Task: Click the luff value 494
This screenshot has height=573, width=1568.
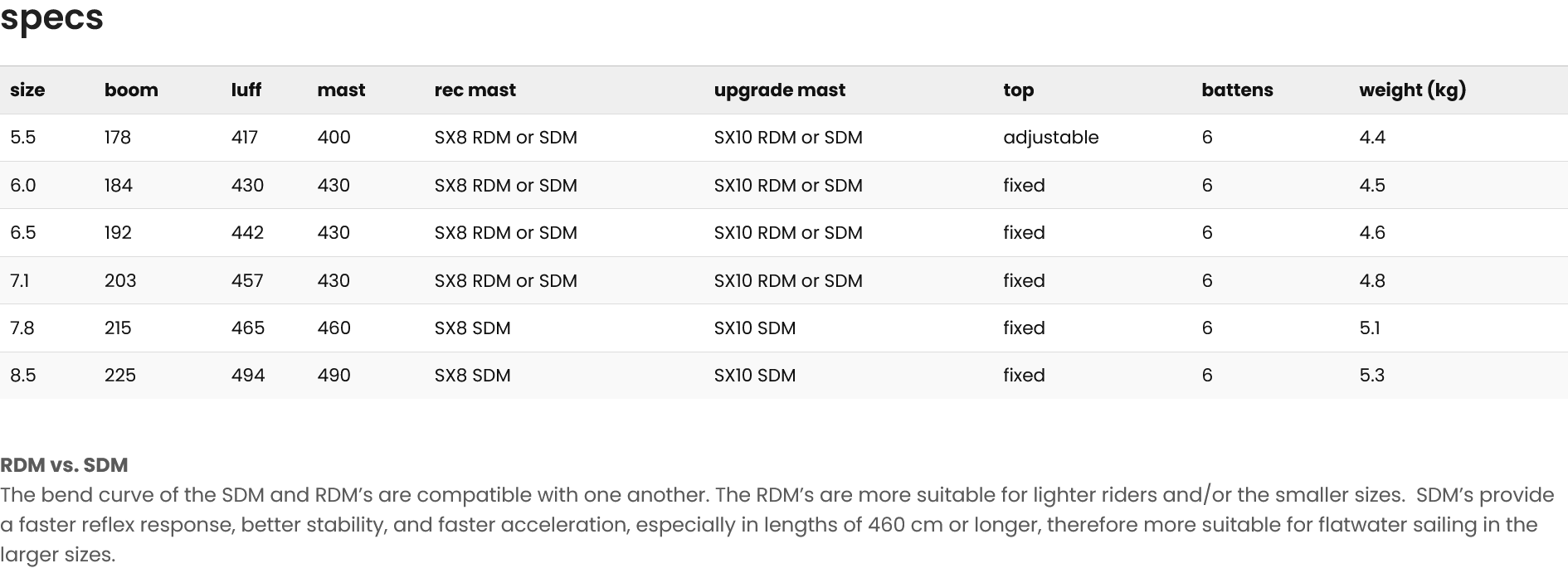Action: pos(248,376)
